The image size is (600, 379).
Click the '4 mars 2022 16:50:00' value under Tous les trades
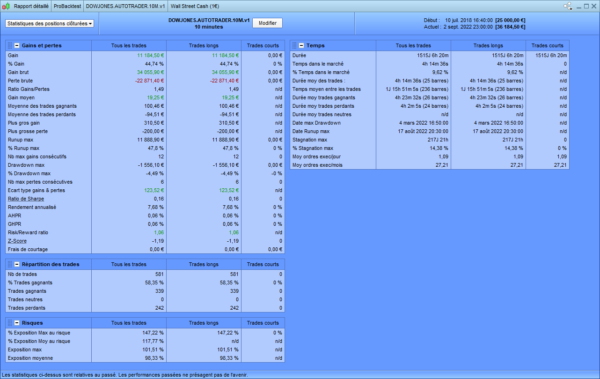pyautogui.click(x=424, y=123)
